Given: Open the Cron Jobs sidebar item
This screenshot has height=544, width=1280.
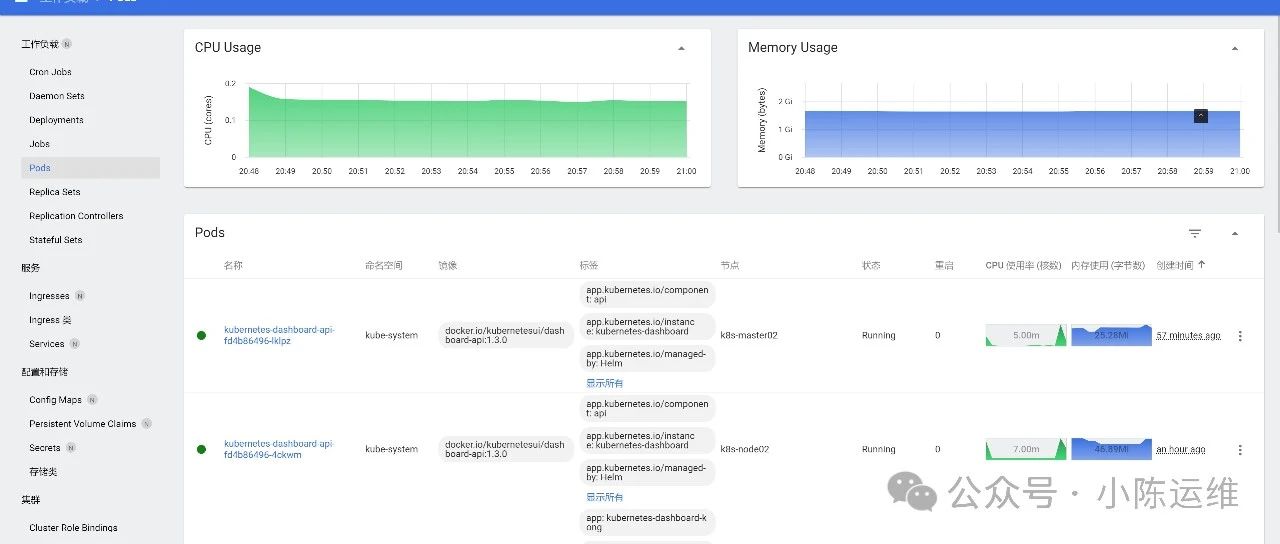Looking at the screenshot, I should (50, 72).
